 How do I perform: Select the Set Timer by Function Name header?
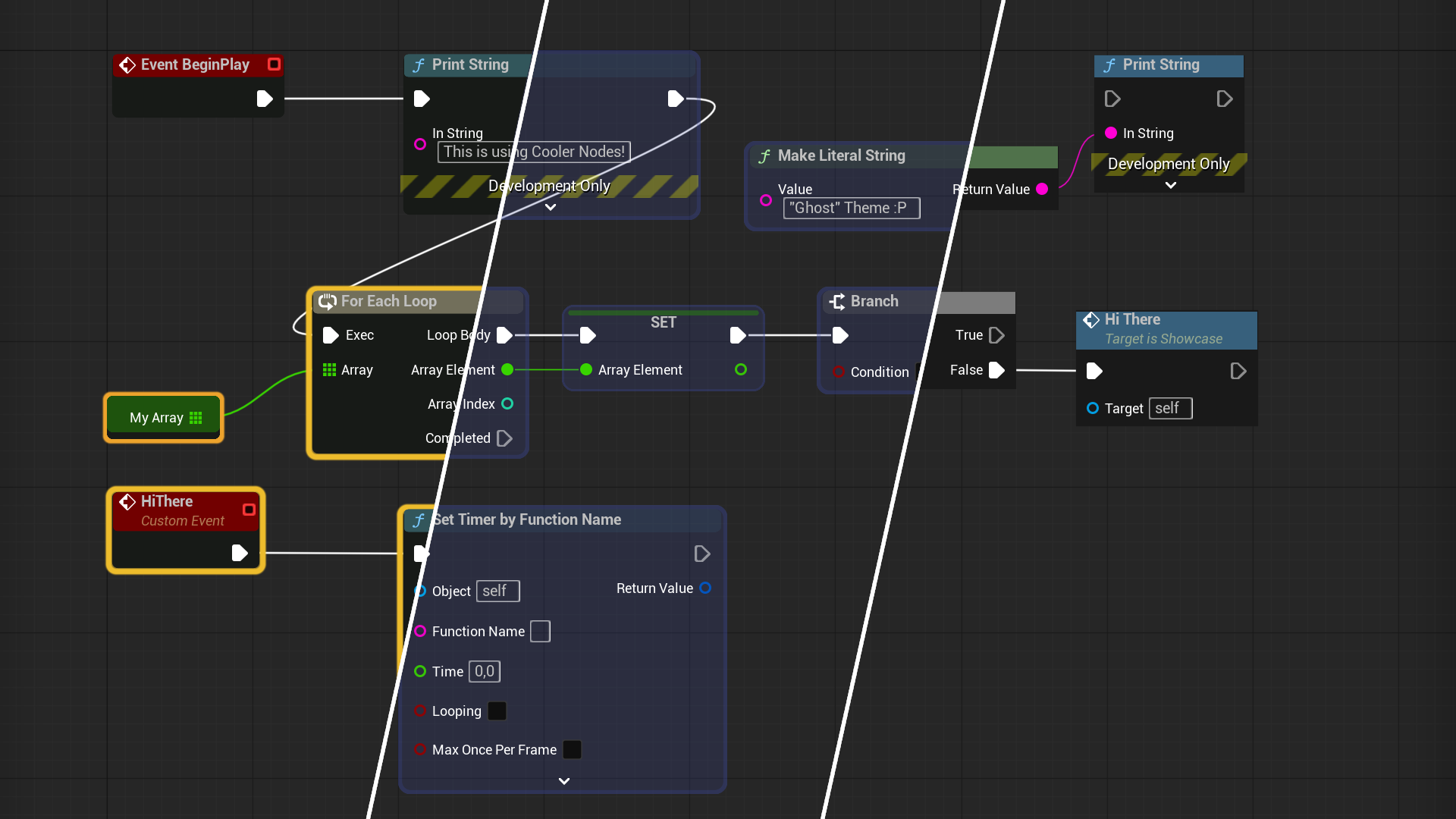coord(562,519)
